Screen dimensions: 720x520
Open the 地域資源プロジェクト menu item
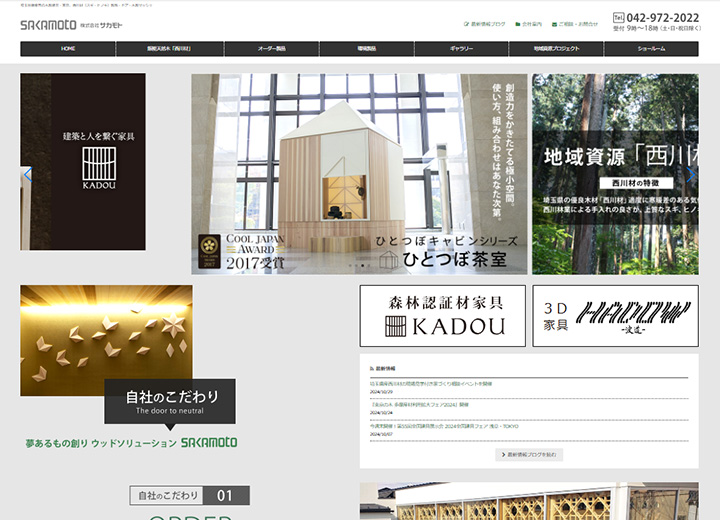point(556,49)
